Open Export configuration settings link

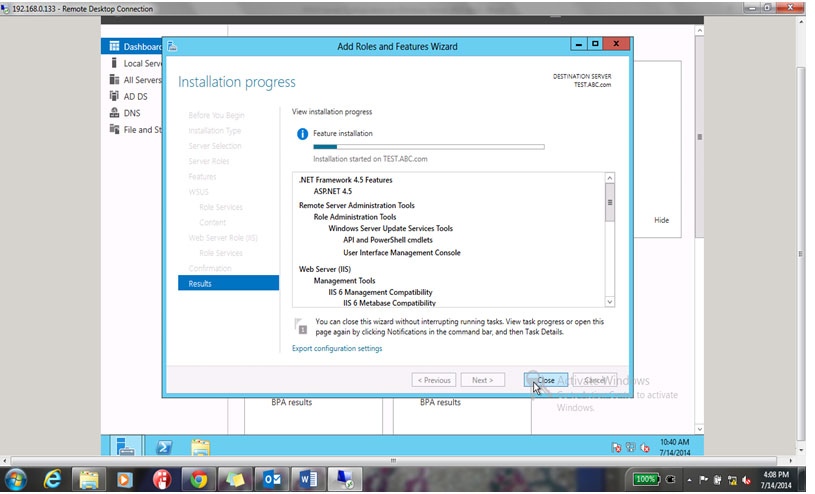337,348
